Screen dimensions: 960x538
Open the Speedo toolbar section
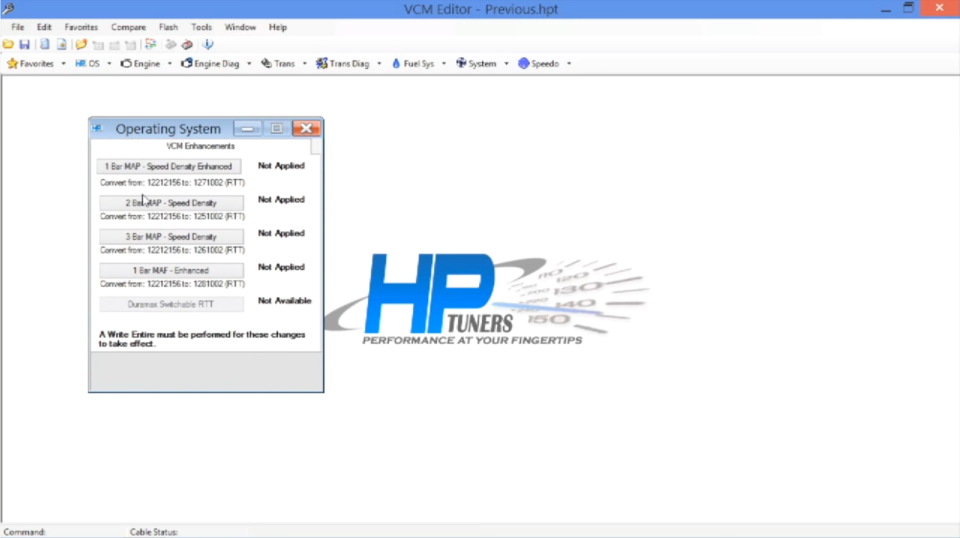[x=539, y=64]
